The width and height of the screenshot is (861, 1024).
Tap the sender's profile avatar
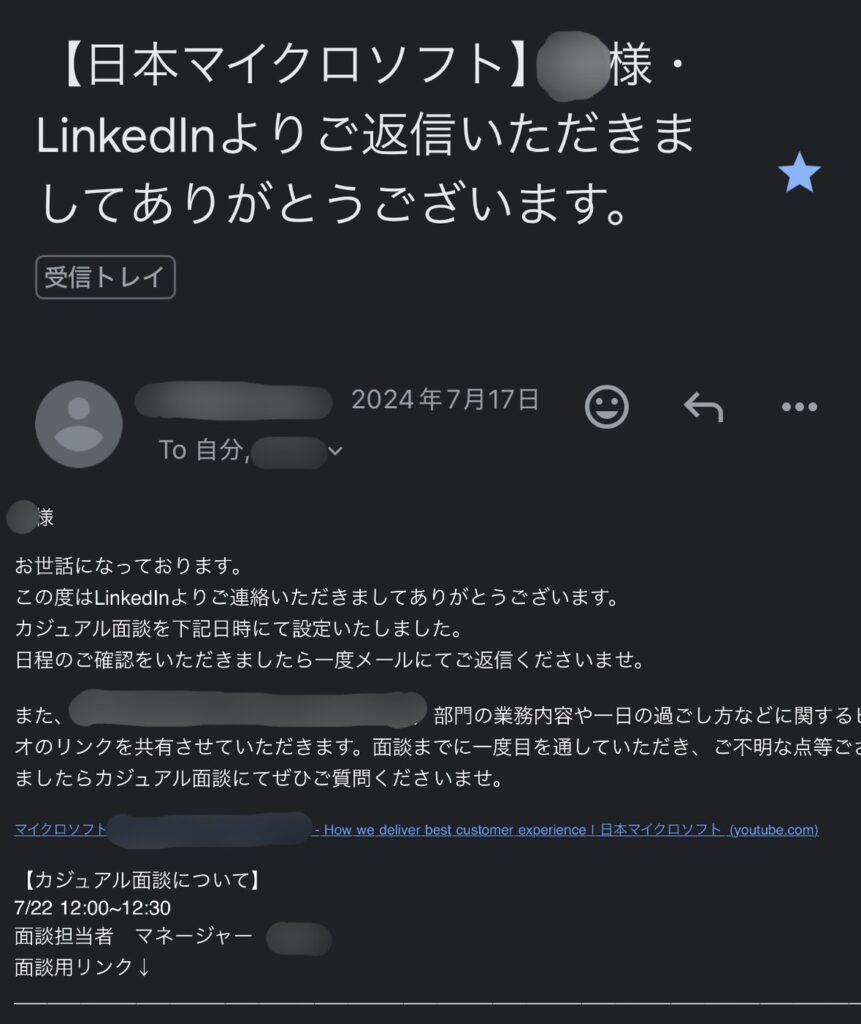point(78,424)
